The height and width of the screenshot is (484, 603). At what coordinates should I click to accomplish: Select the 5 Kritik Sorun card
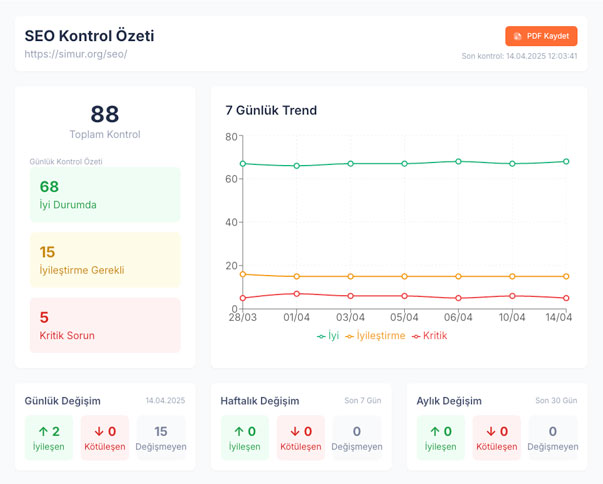coord(104,325)
